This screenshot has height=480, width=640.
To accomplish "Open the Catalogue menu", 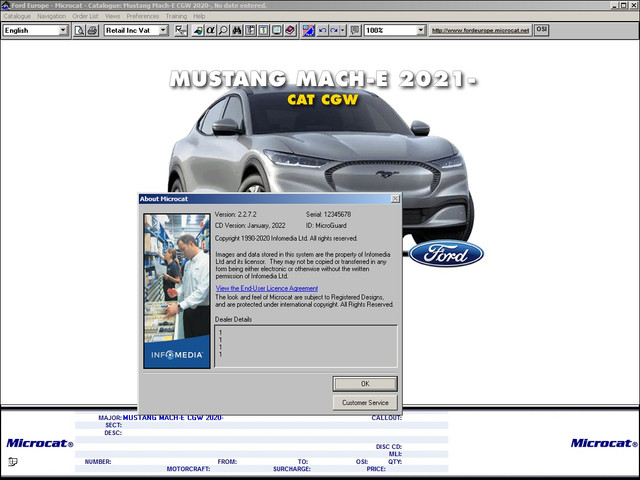I will click(17, 16).
